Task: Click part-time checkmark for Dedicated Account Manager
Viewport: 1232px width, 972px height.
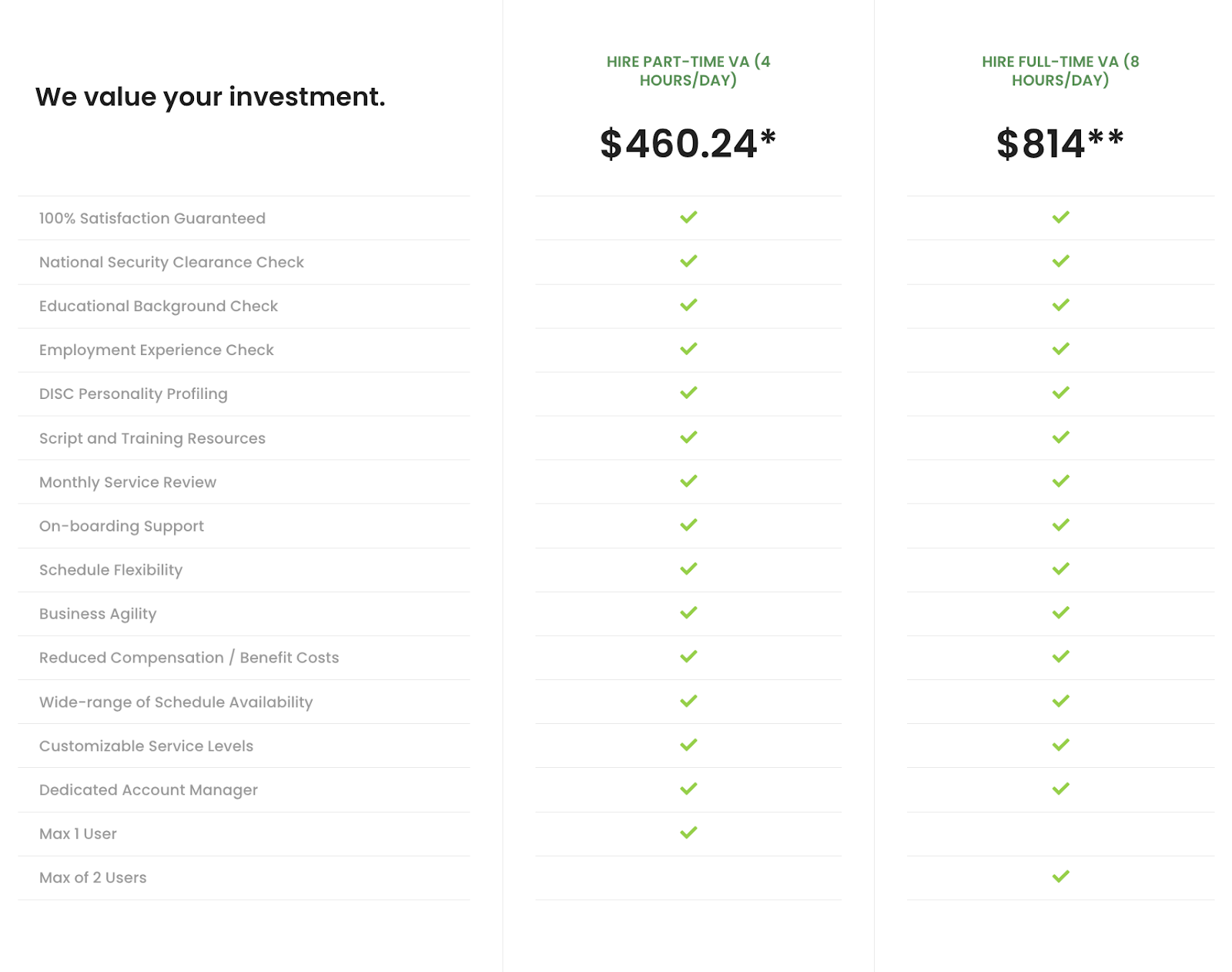Action: [x=688, y=789]
